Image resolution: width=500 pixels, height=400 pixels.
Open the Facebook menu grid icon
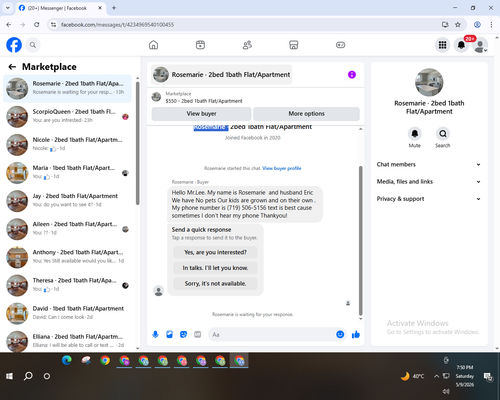click(x=442, y=45)
